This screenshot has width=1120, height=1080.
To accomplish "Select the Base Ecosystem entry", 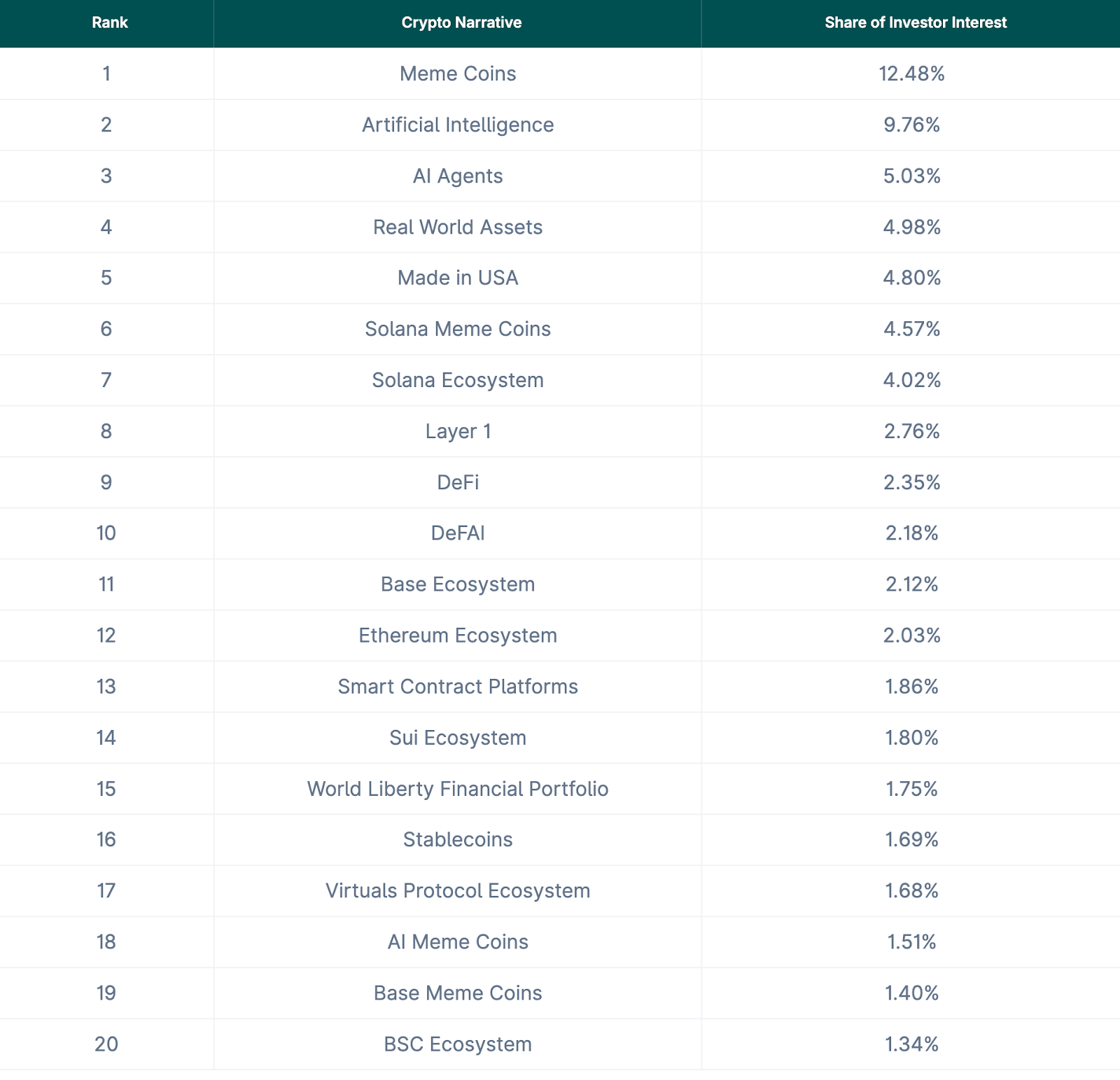I will point(458,584).
